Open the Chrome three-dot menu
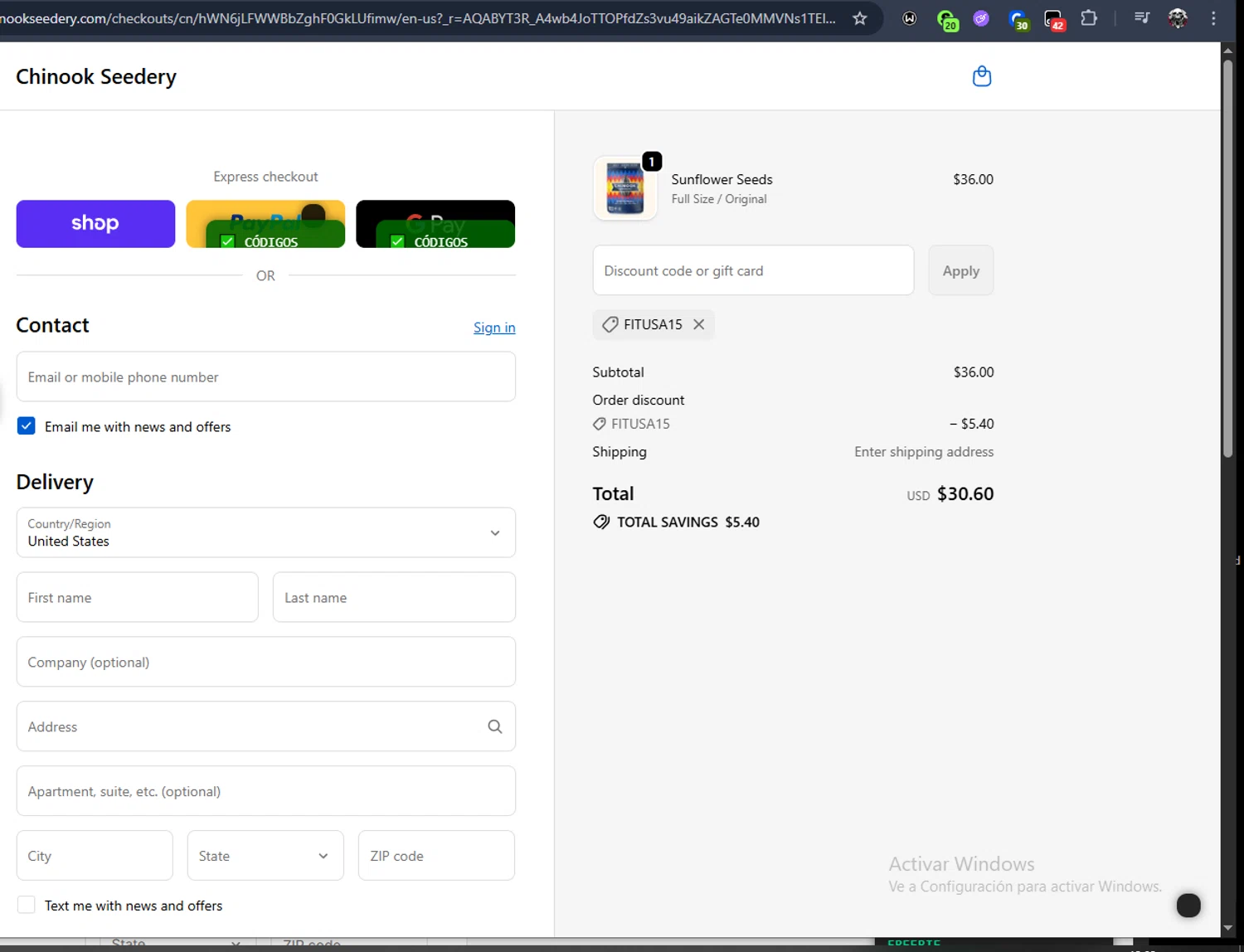 tap(1213, 18)
